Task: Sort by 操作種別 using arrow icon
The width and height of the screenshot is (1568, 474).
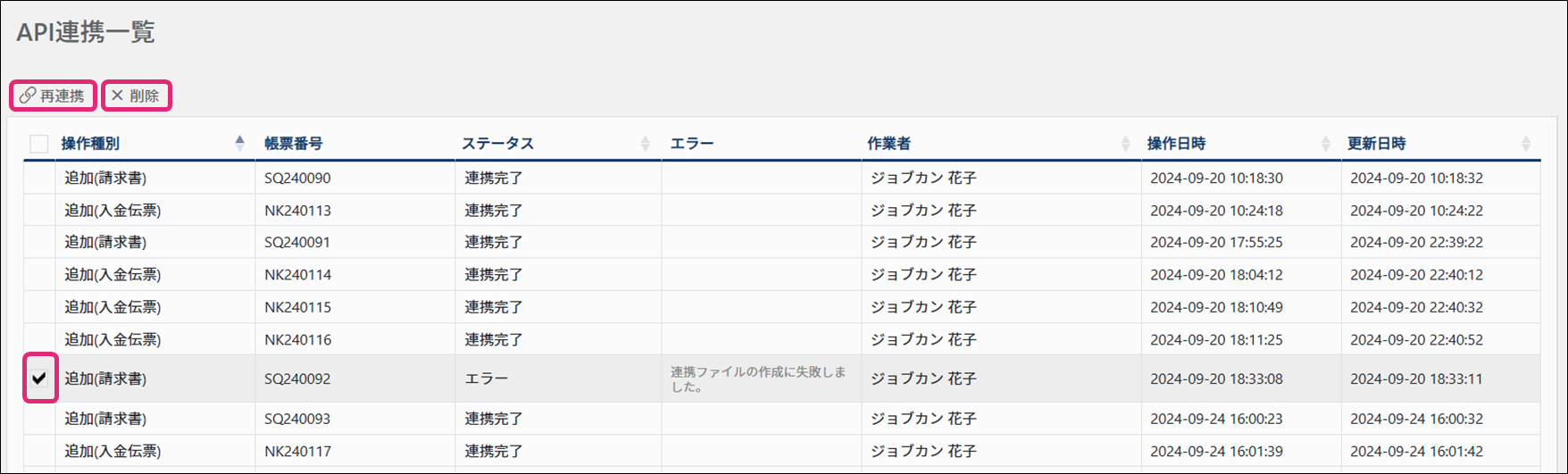Action: point(239,142)
